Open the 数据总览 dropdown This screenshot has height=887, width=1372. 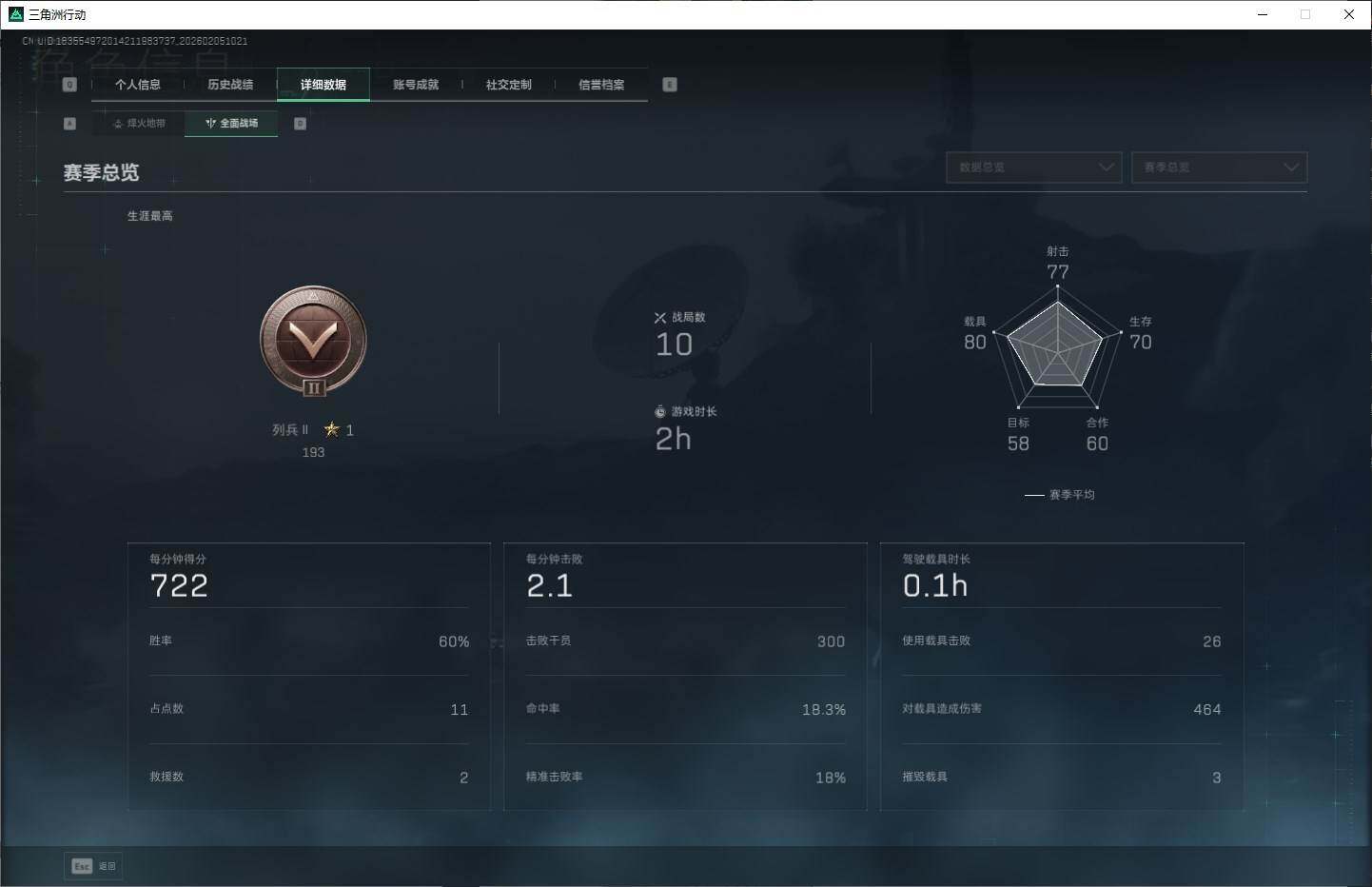[1034, 168]
